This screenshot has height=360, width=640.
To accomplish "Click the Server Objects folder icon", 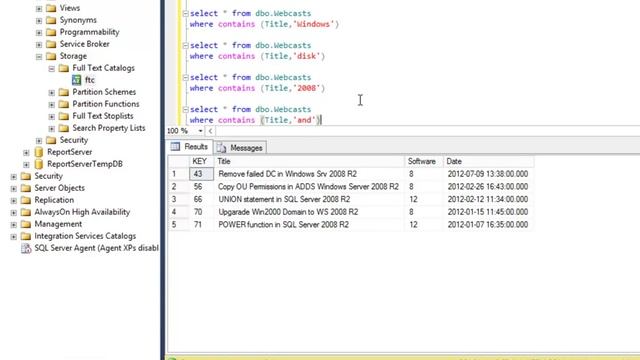I will point(26,188).
